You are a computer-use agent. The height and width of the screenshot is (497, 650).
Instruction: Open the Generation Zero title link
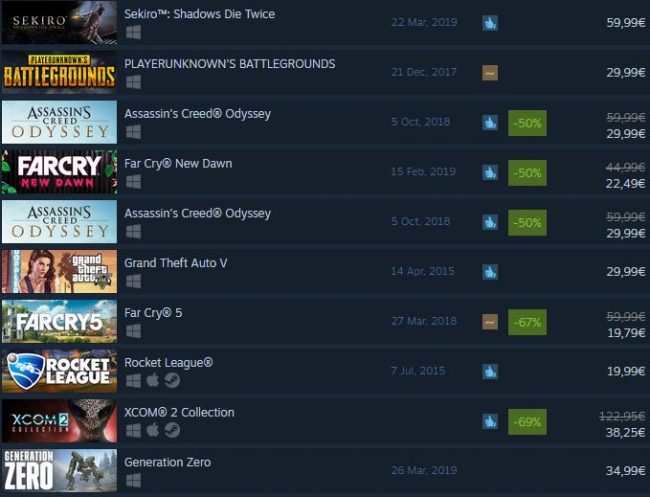[167, 462]
